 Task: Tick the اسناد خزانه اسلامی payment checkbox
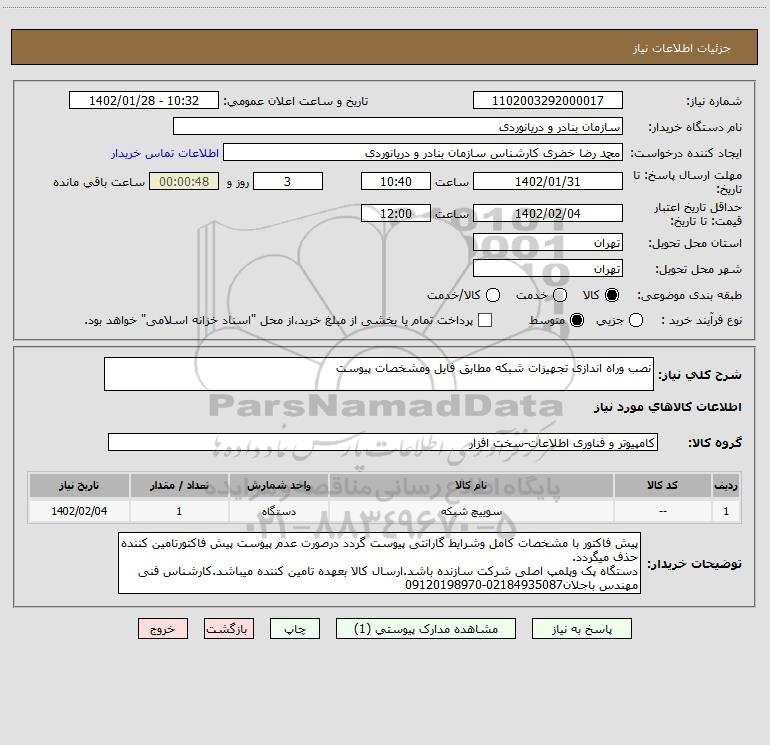click(x=485, y=320)
